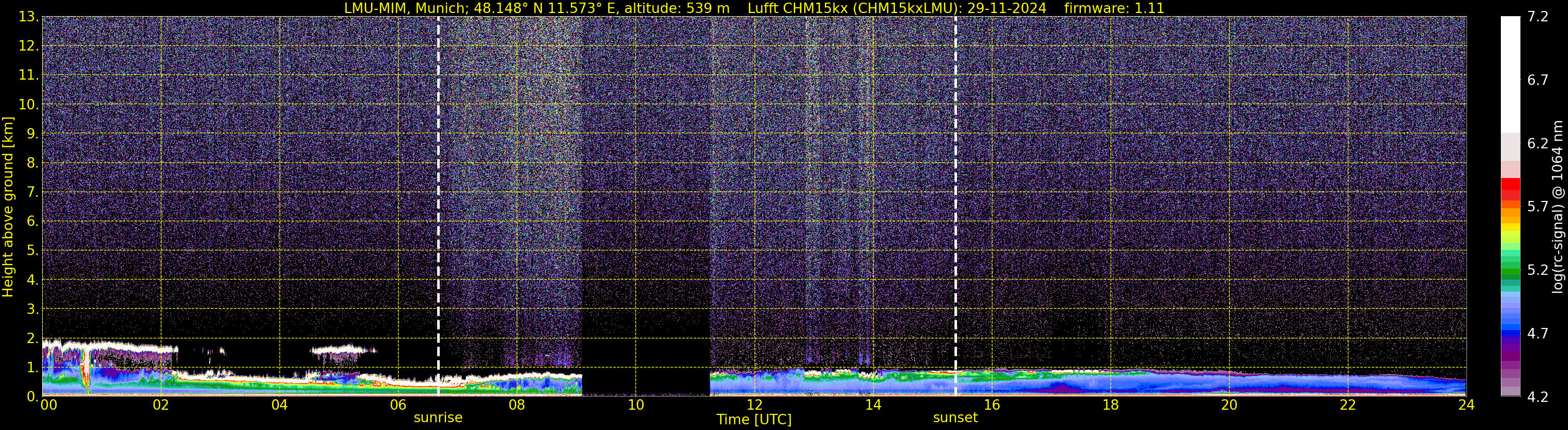The height and width of the screenshot is (430, 1568).
Task: Click the y-axis tick label '10.'
Action: coord(29,105)
